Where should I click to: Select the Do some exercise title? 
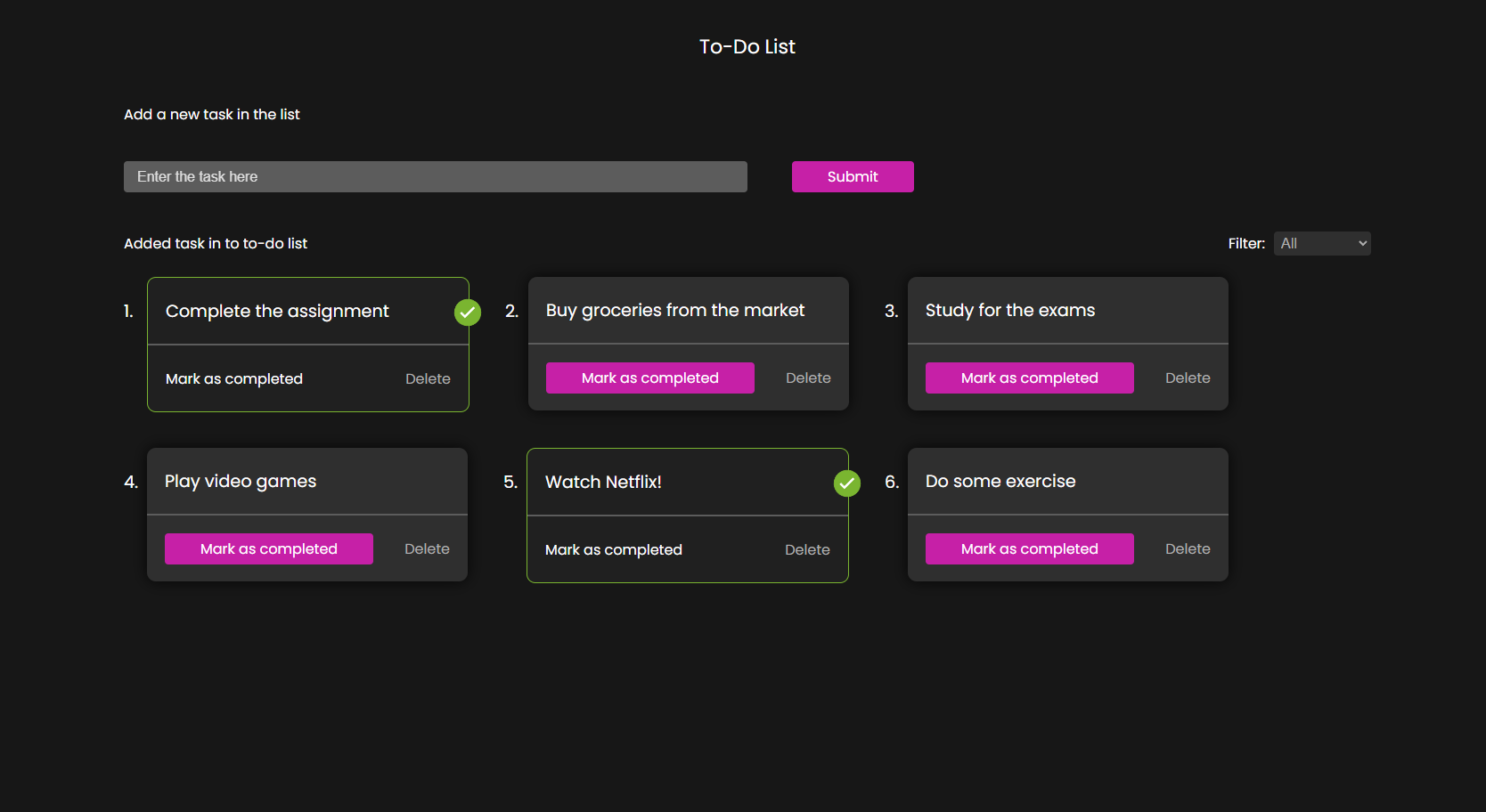pos(1000,481)
